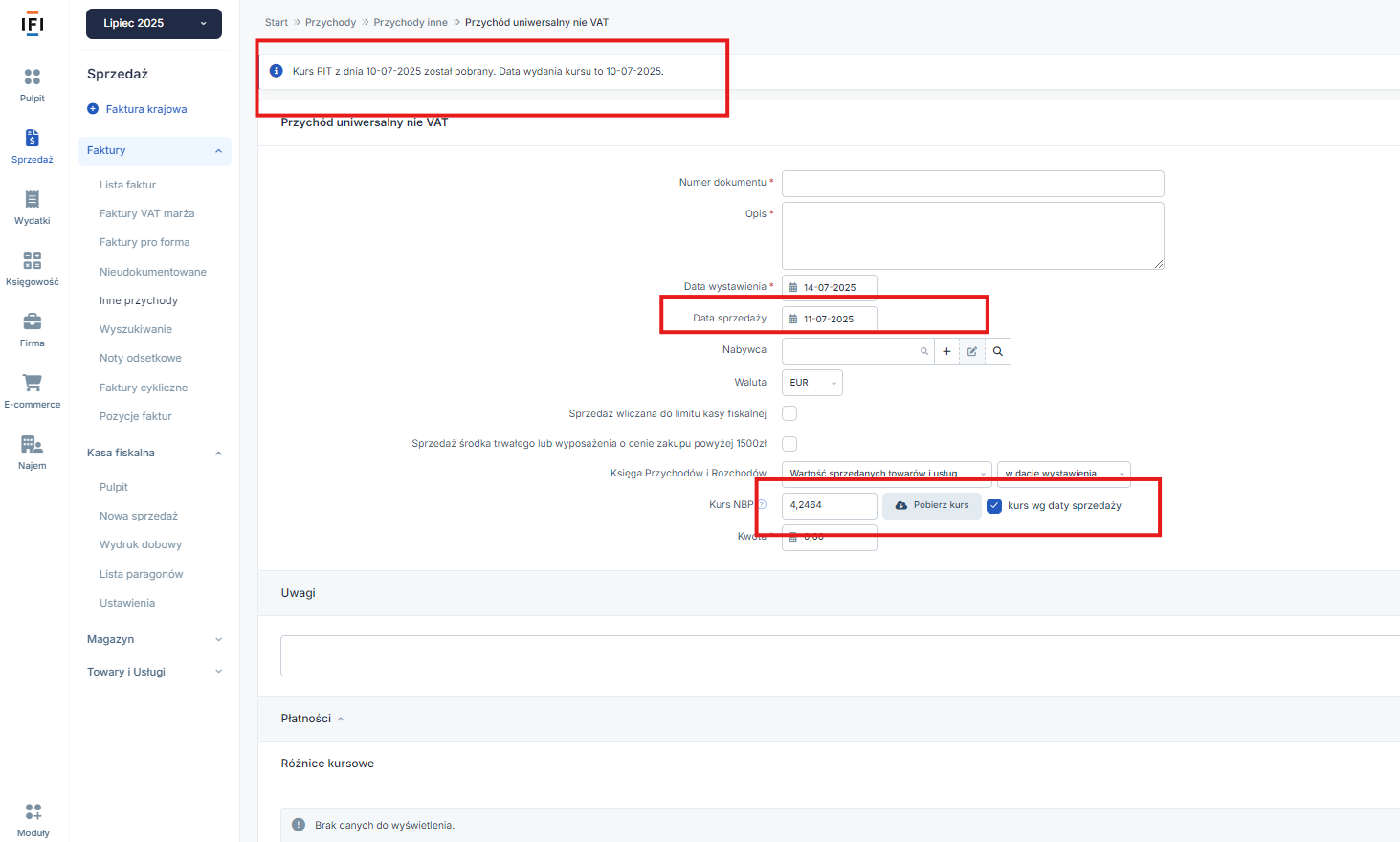Go to Przychody inne breadcrumb

411,22
